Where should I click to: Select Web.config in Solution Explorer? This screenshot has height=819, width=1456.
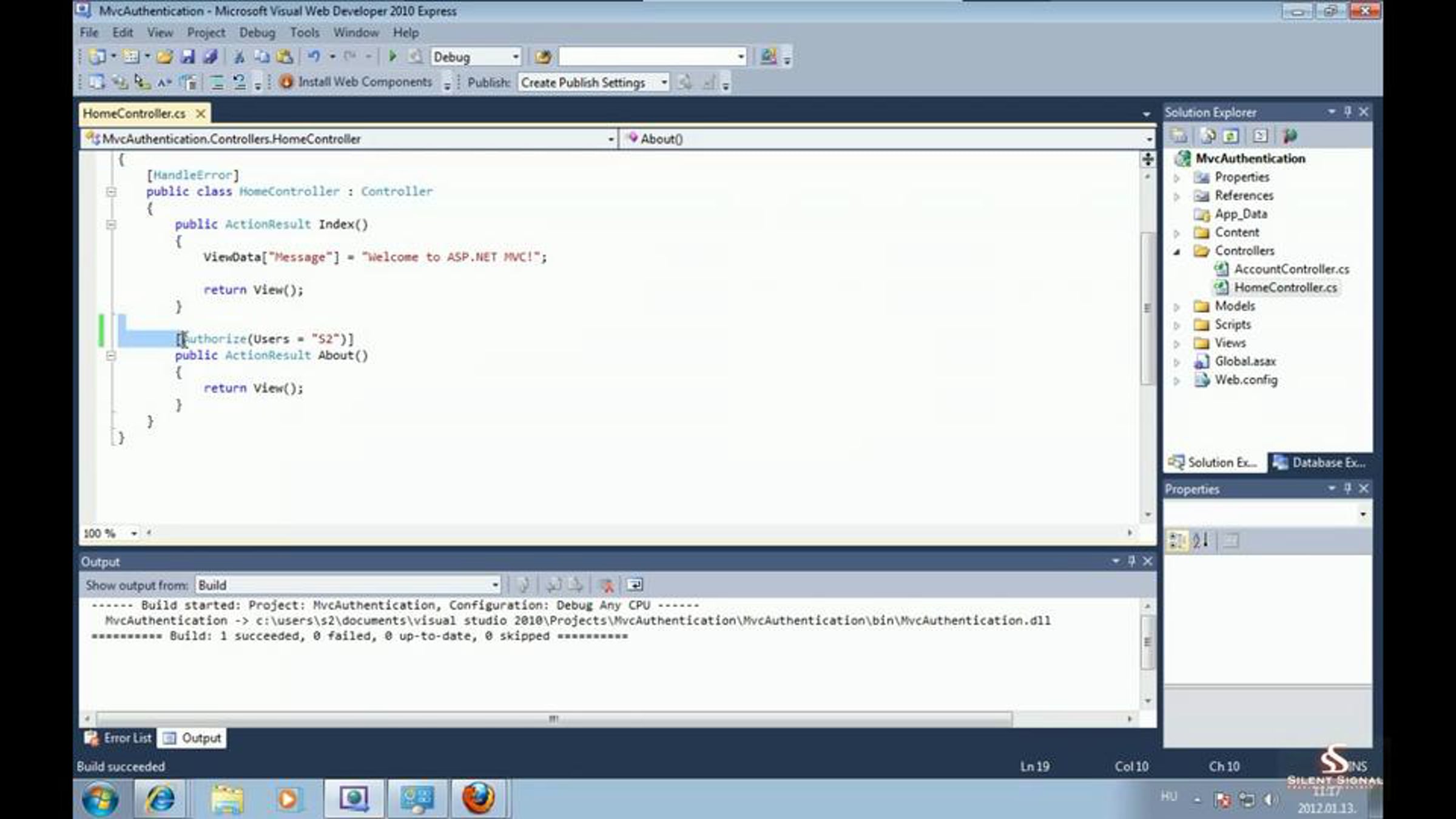point(1245,380)
